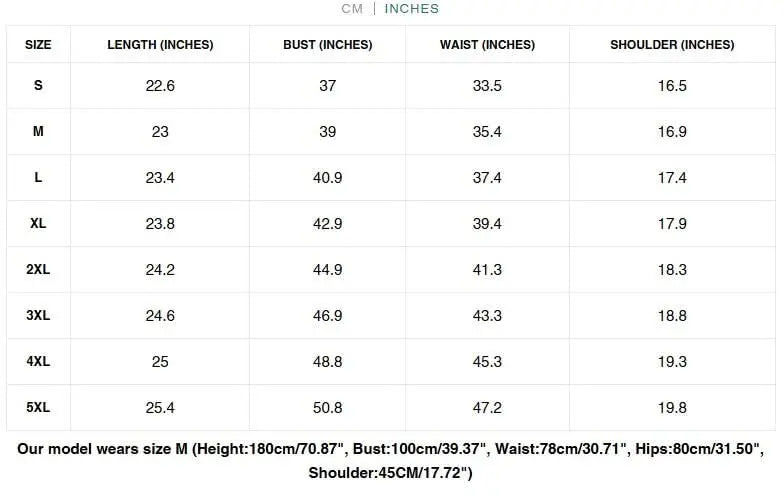Click shoulder value 19.8 for 5XL
Image resolution: width=784 pixels, height=503 pixels.
click(672, 408)
